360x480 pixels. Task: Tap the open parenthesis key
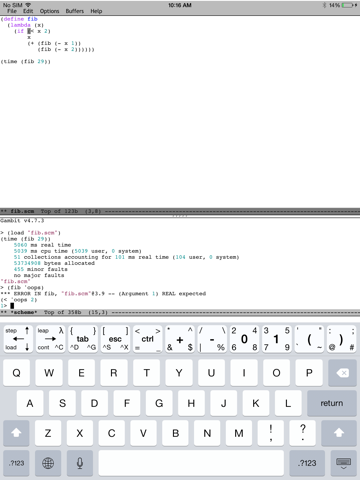(309, 339)
